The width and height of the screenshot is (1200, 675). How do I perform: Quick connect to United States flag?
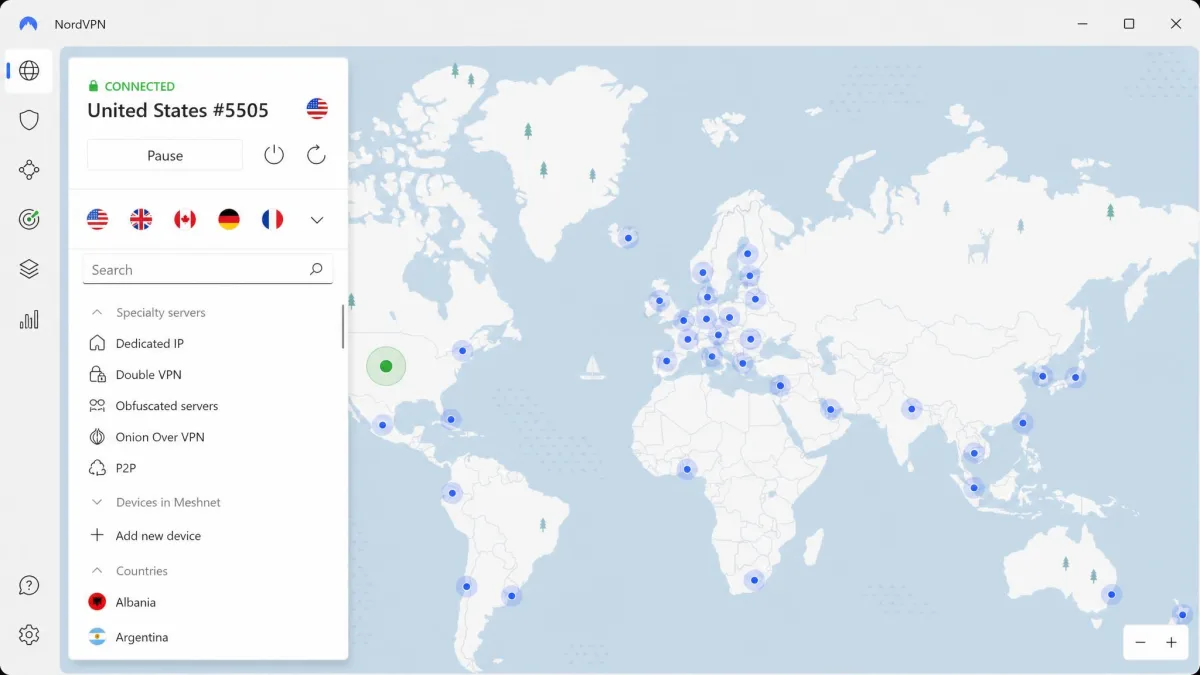click(97, 219)
